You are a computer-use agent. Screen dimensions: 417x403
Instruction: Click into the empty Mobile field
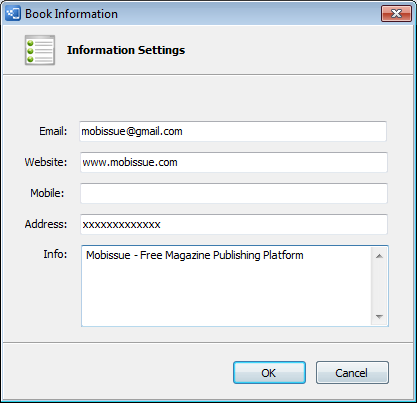pos(234,193)
